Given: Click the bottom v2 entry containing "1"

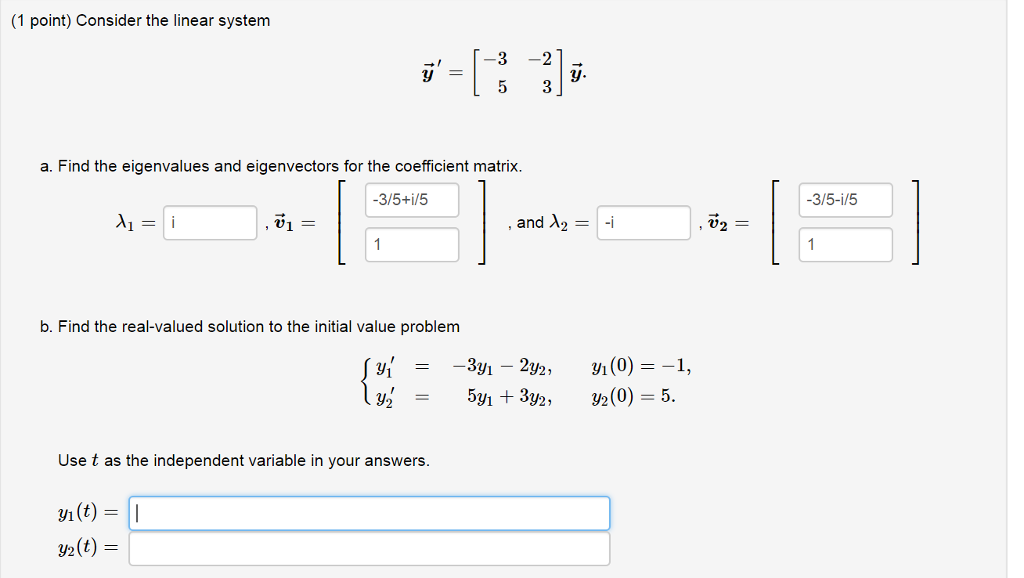Looking at the screenshot, I should click(x=845, y=244).
